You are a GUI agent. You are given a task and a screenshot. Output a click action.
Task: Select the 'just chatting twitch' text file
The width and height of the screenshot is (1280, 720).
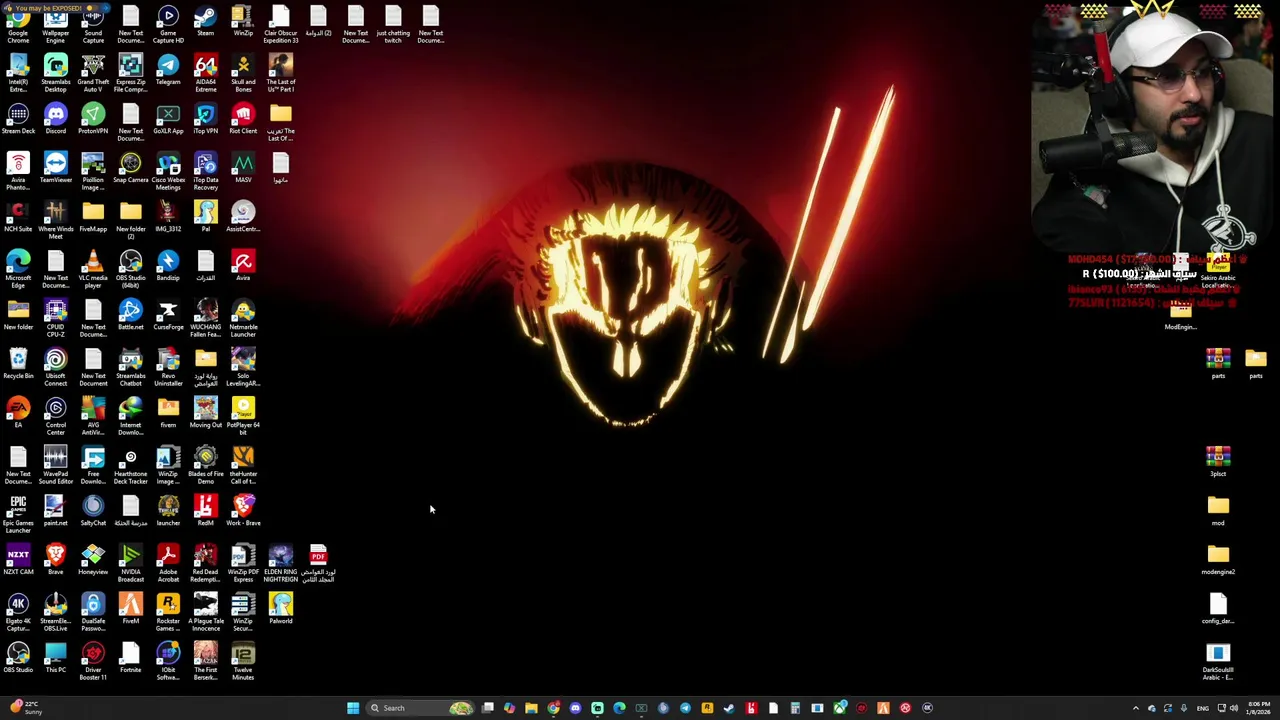pos(393,24)
